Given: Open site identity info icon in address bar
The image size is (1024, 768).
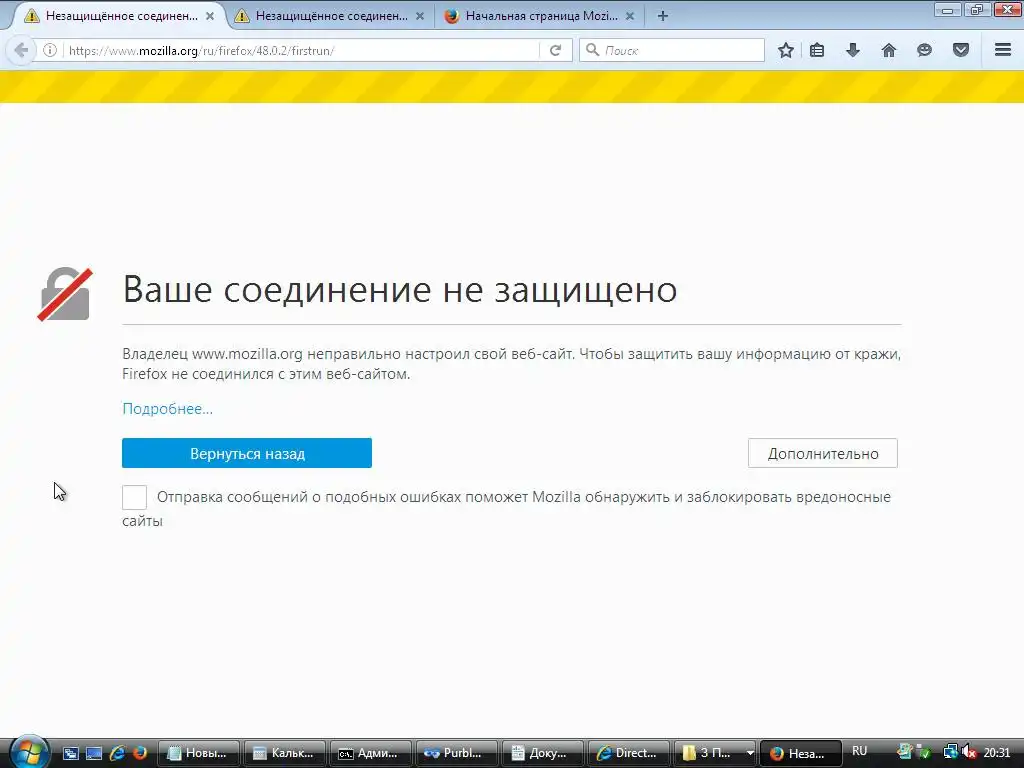Looking at the screenshot, I should pos(50,50).
